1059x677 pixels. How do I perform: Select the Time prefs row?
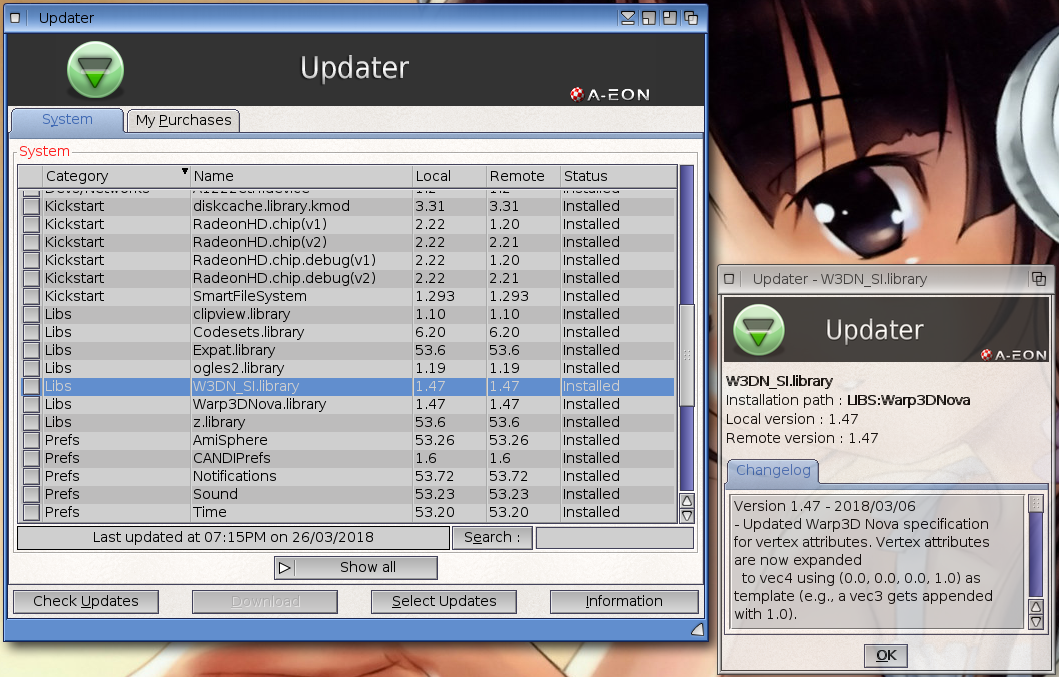tap(347, 512)
